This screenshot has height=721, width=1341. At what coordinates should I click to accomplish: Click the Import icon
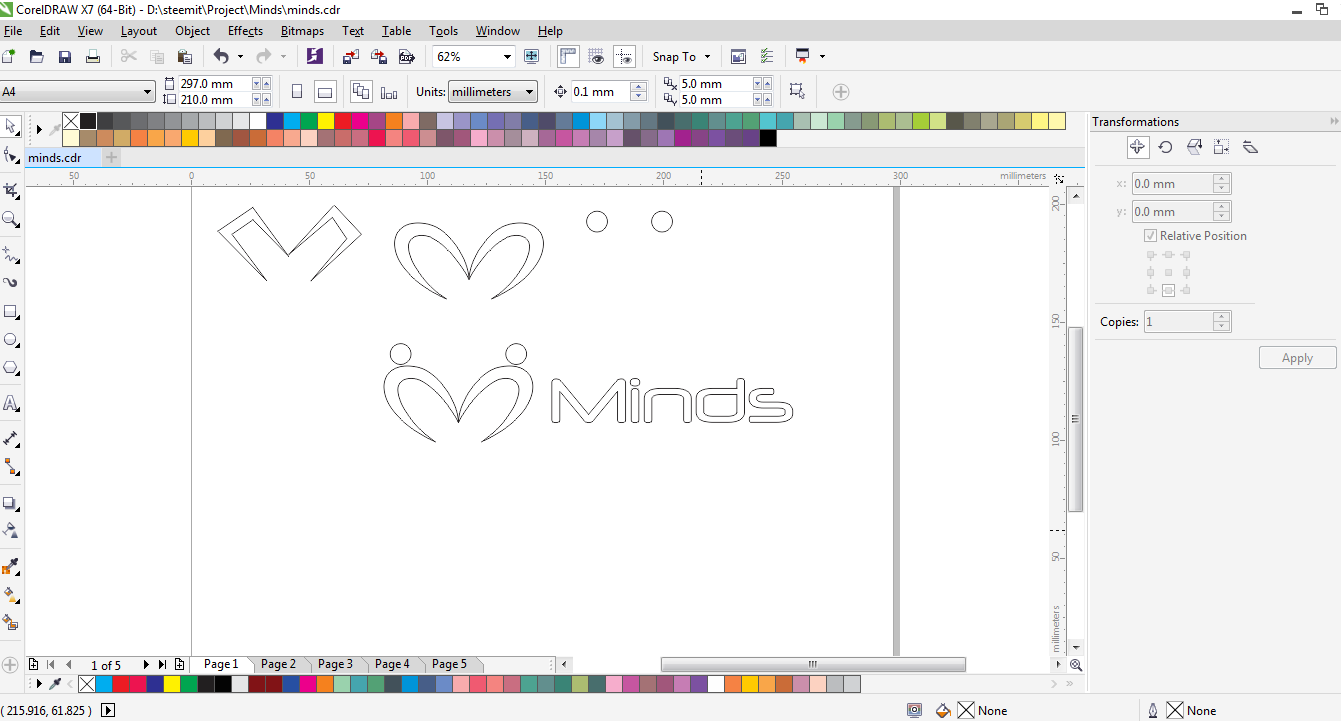click(351, 57)
